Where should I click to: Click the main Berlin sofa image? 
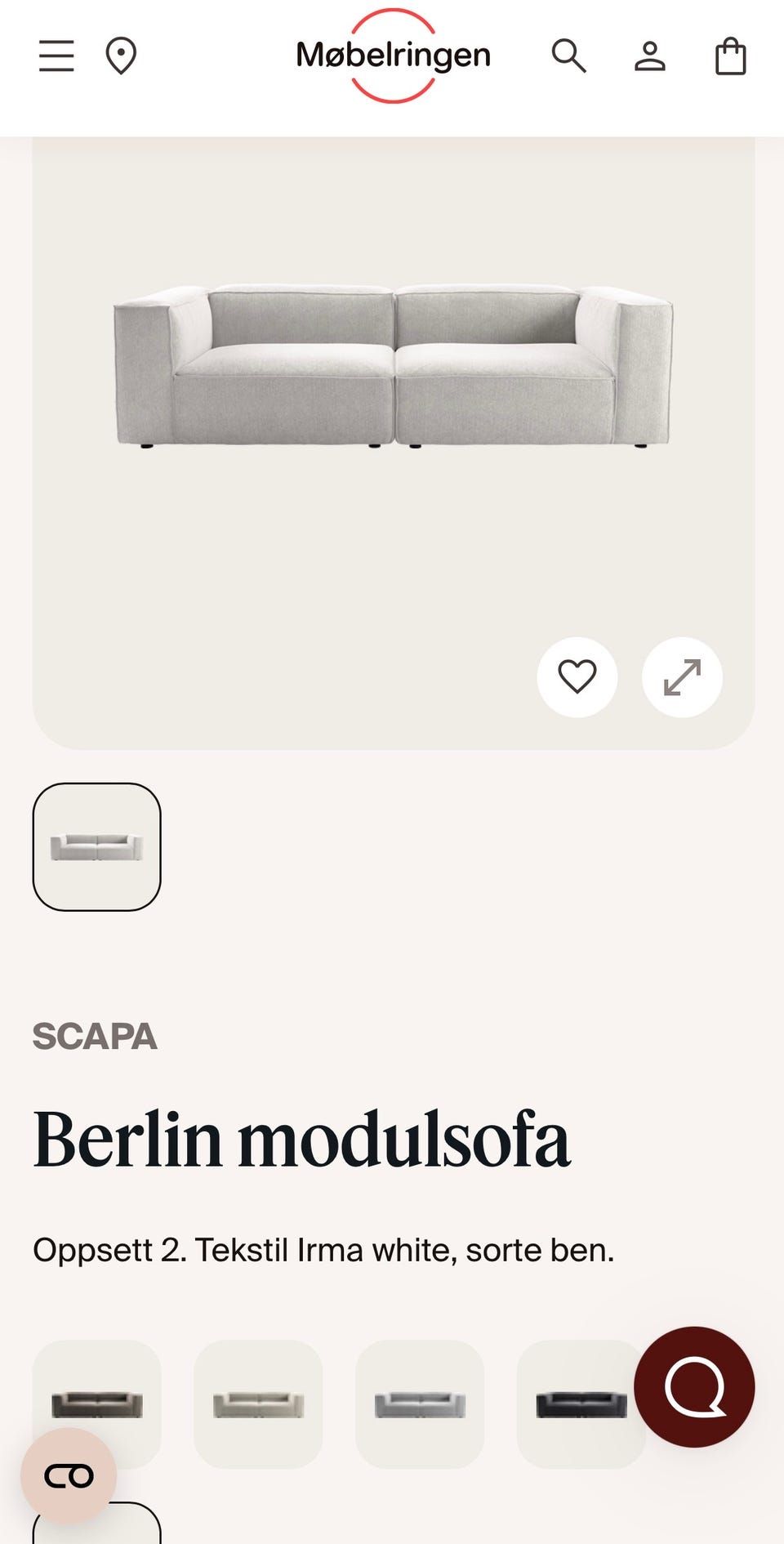click(393, 366)
